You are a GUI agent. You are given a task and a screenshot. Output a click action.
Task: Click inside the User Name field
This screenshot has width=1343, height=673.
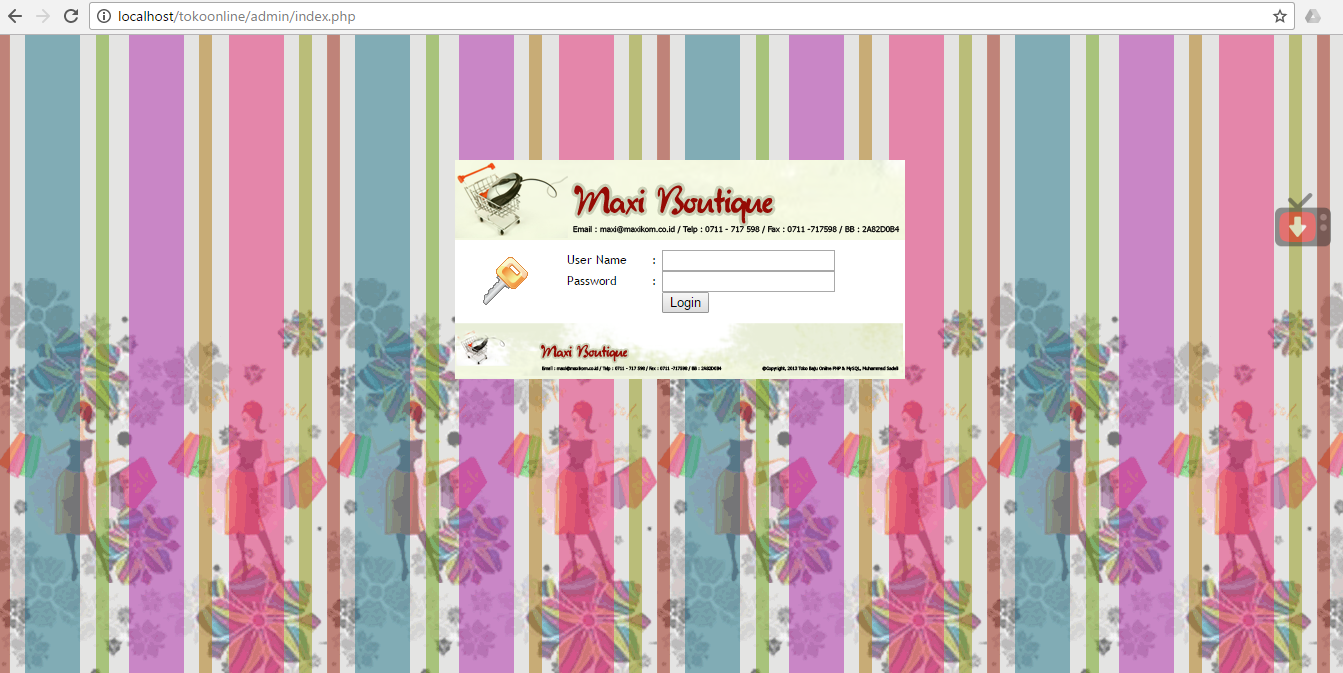tap(747, 260)
